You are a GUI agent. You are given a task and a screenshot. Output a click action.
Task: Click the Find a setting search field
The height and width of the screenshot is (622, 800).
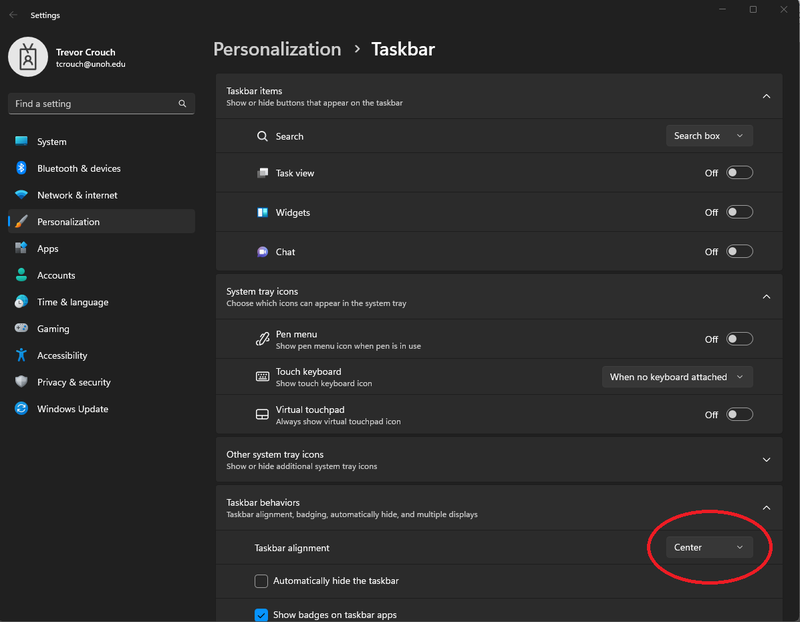(x=90, y=104)
